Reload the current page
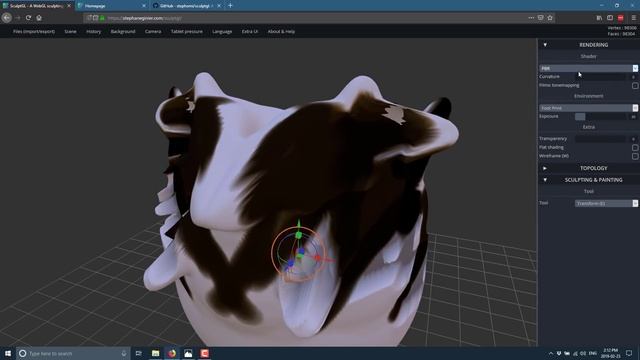 [28, 18]
